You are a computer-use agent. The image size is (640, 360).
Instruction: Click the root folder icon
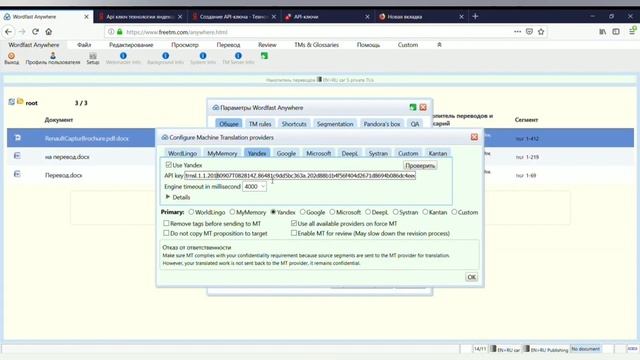pyautogui.click(x=20, y=102)
